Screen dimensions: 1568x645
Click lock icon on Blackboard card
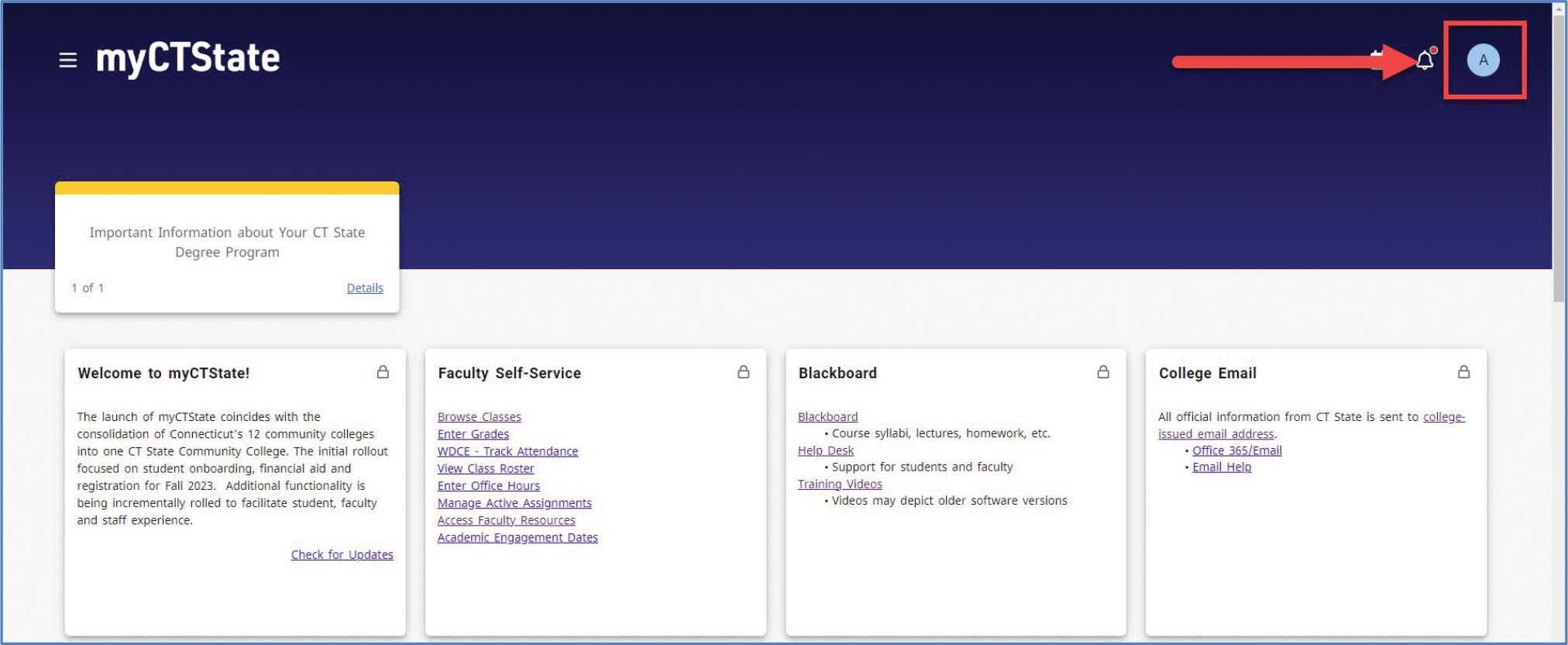(1103, 372)
